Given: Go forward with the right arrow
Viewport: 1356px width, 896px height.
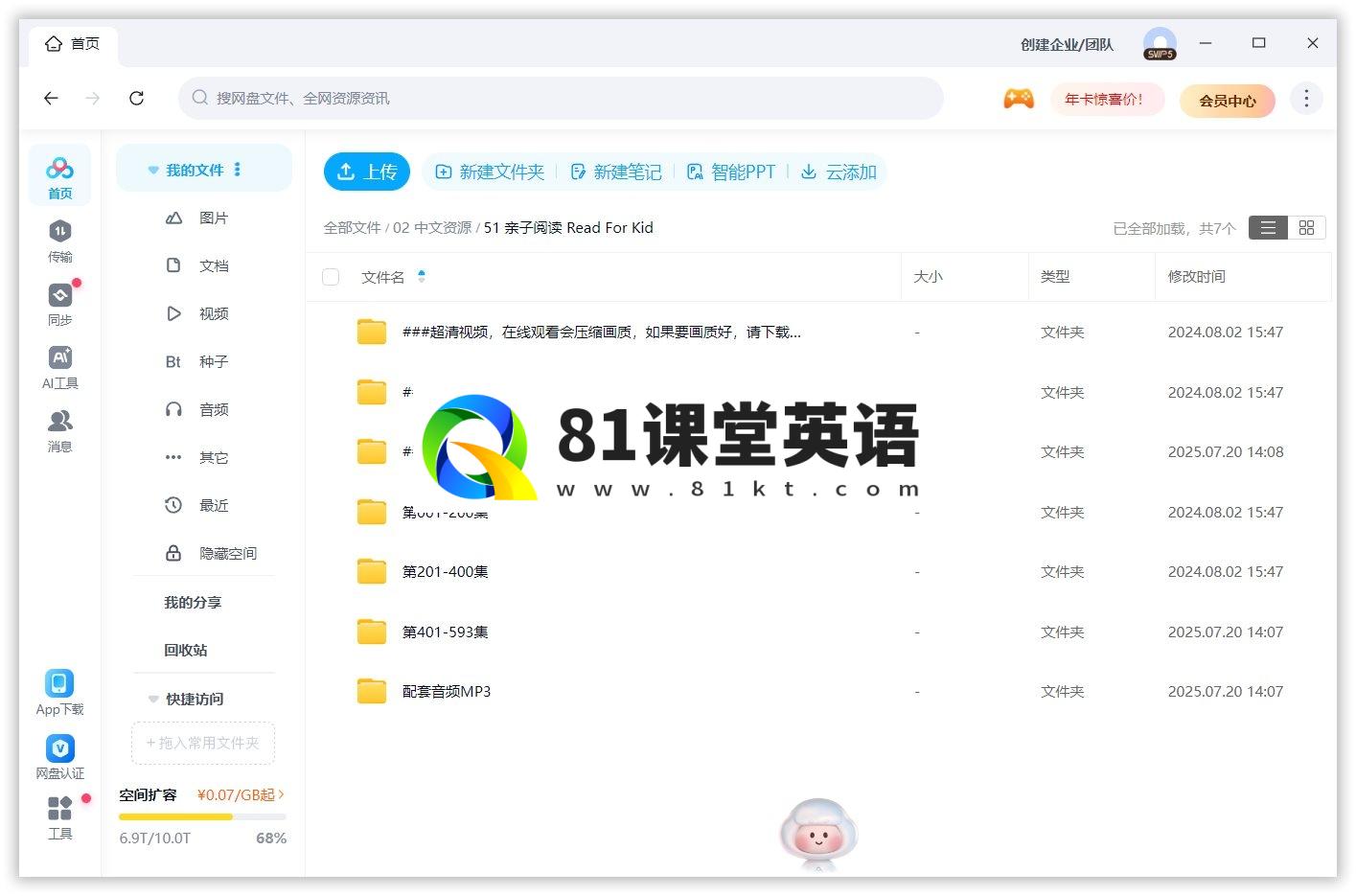Looking at the screenshot, I should click(x=93, y=98).
